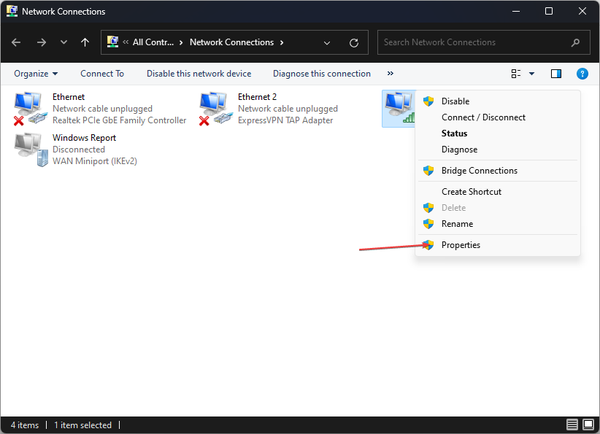Image resolution: width=600 pixels, height=434 pixels.
Task: Click the Ethernet 2 connection name
Action: tap(257, 97)
